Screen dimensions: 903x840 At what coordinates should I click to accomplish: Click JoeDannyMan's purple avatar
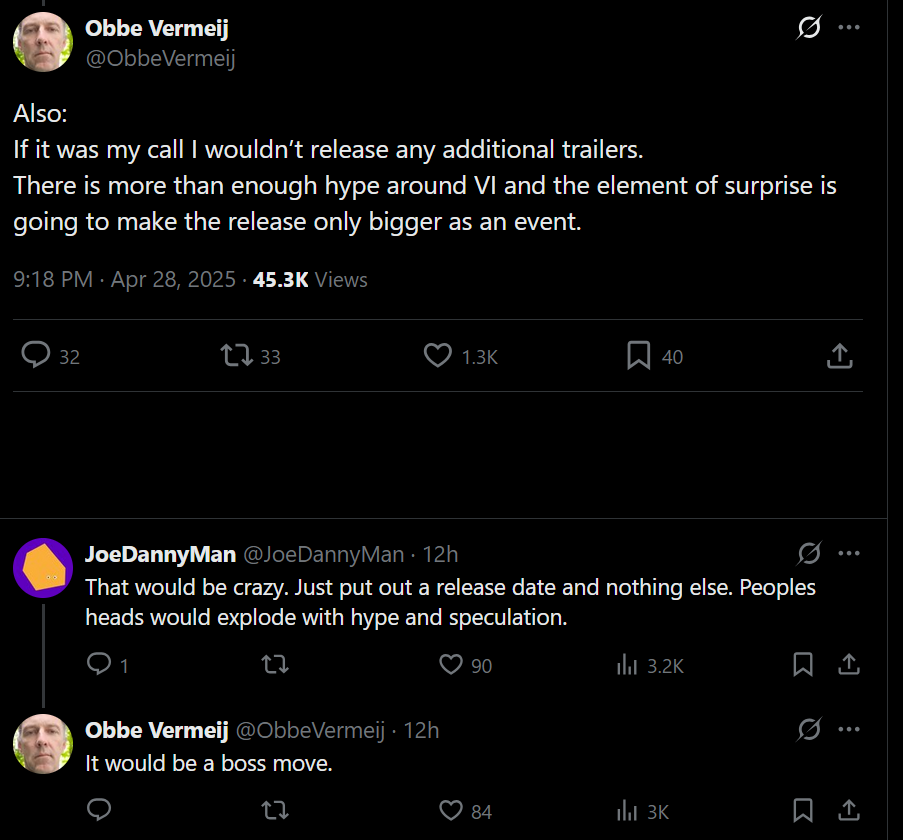click(x=43, y=568)
